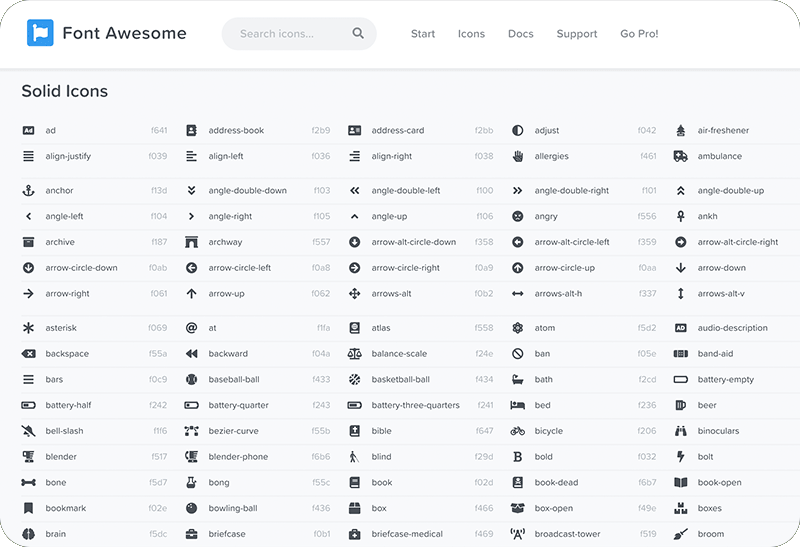
Task: Click the Font Awesome flag logo
Action: click(x=40, y=33)
